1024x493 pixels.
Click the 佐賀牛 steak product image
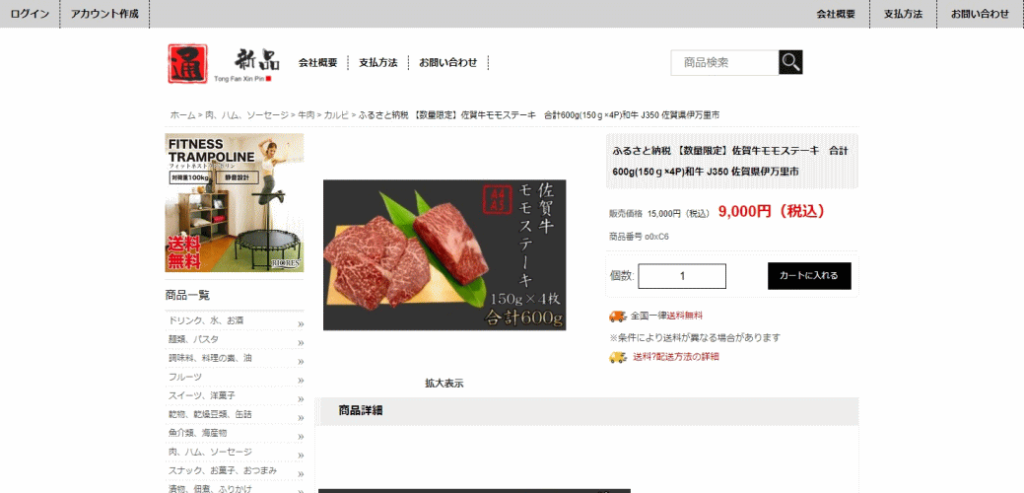click(444, 255)
